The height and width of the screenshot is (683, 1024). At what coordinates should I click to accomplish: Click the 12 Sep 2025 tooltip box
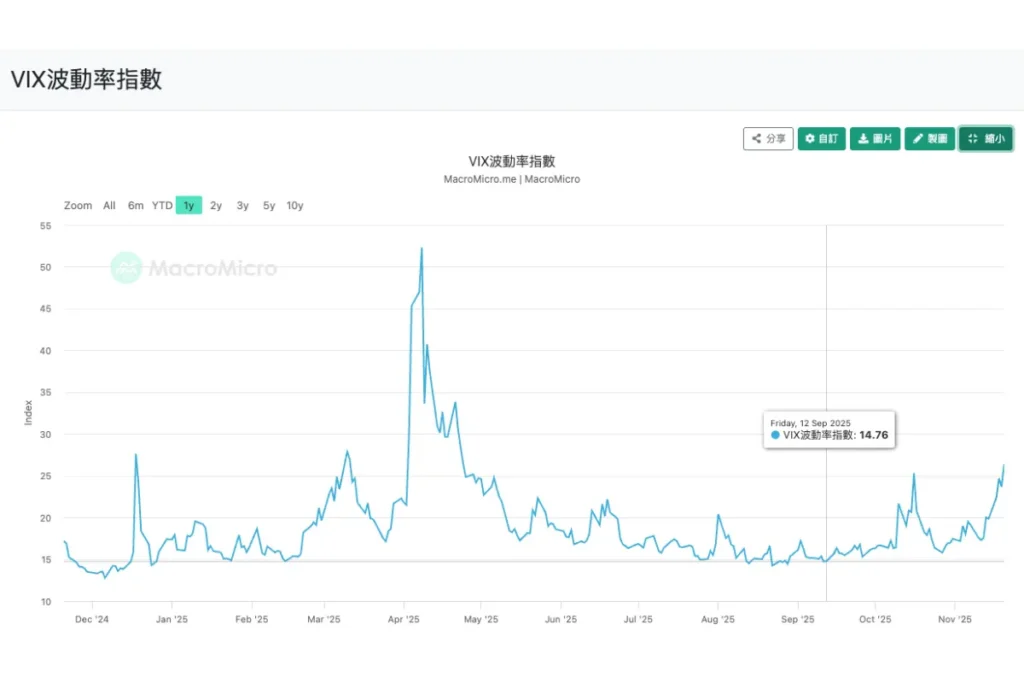[829, 430]
